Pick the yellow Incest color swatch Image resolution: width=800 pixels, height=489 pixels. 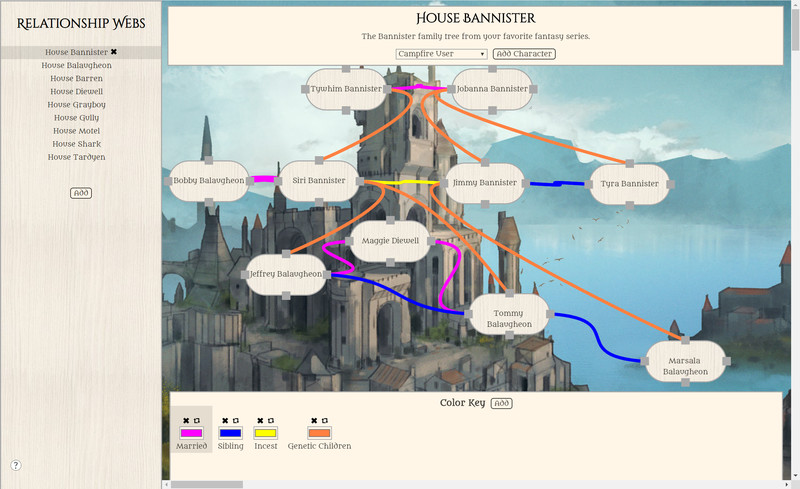pyautogui.click(x=265, y=433)
